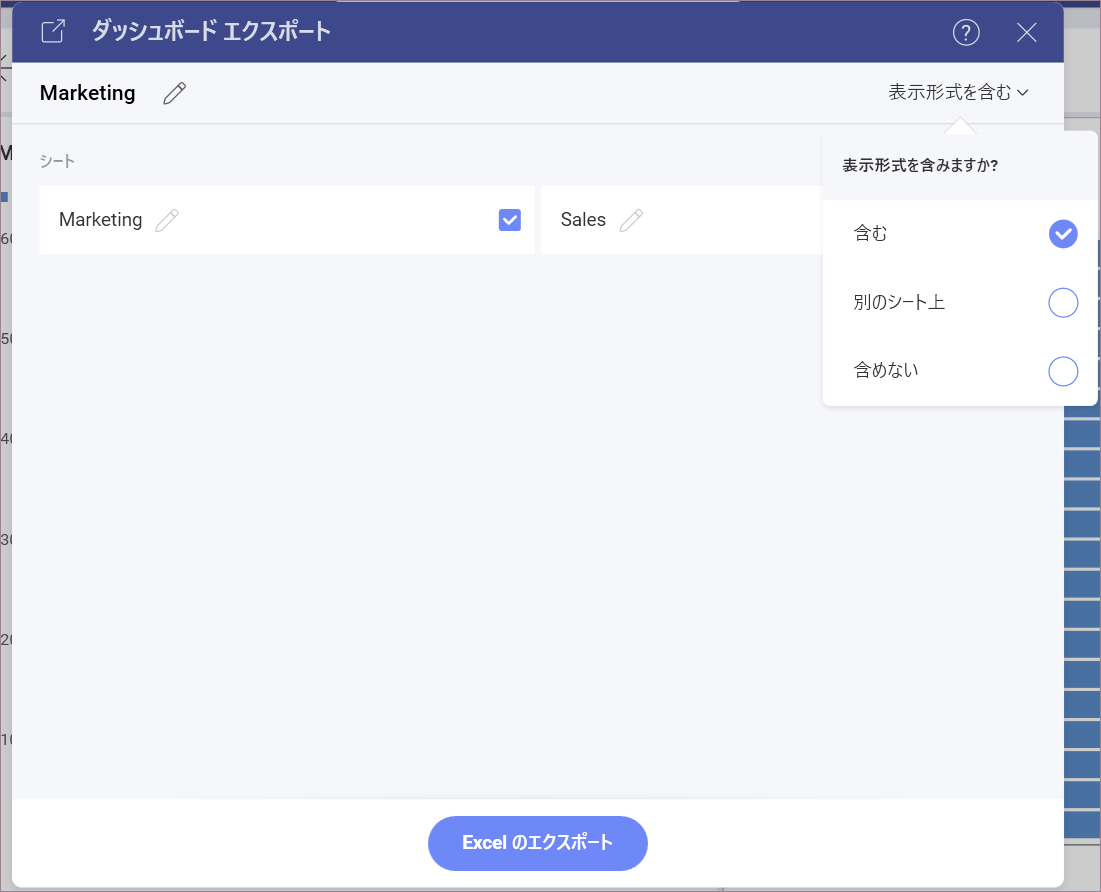1101x892 pixels.
Task: Open help for dashboard export dialog
Action: tap(966, 32)
